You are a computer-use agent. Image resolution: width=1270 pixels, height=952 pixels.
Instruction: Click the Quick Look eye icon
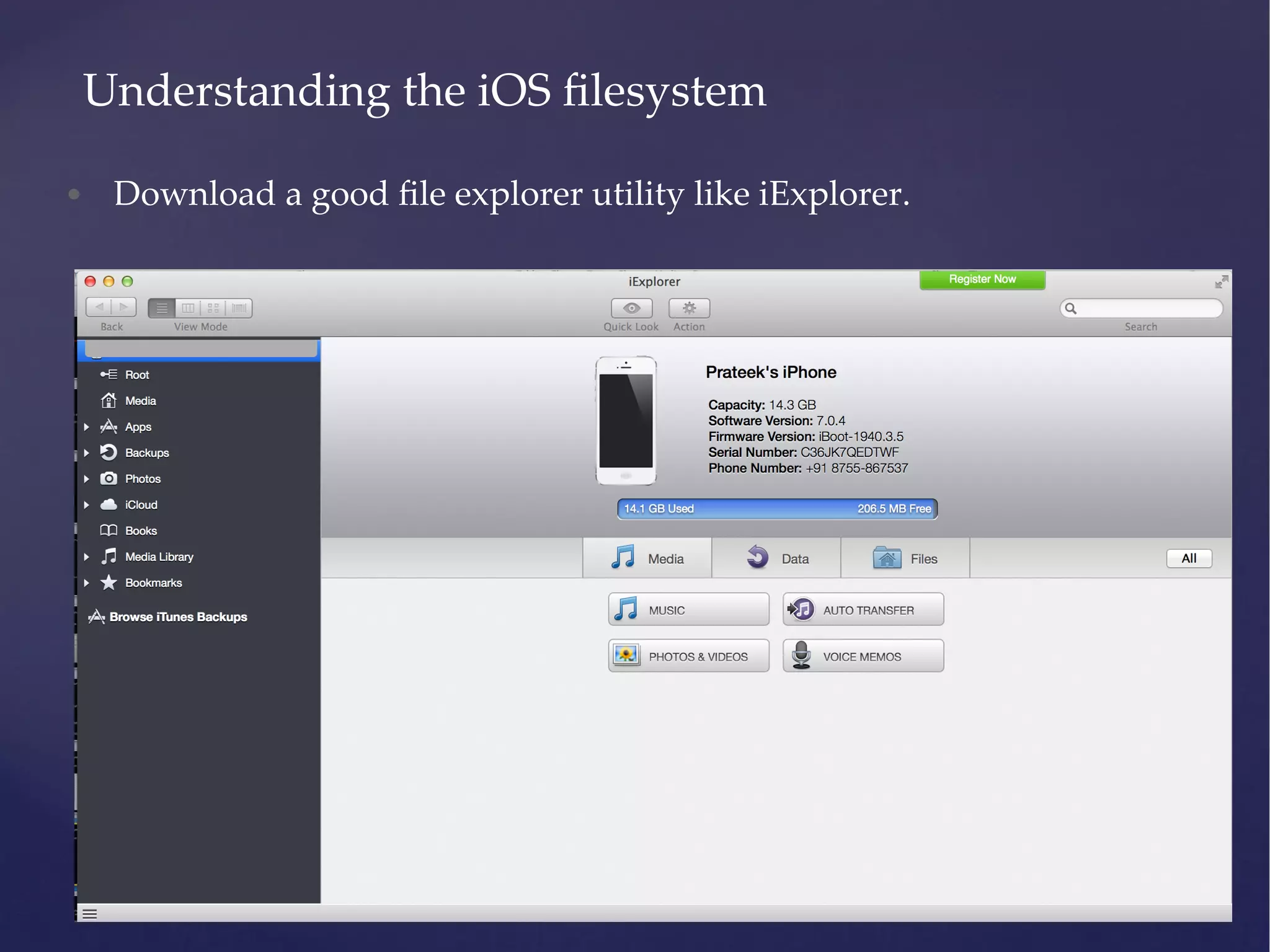click(x=631, y=308)
